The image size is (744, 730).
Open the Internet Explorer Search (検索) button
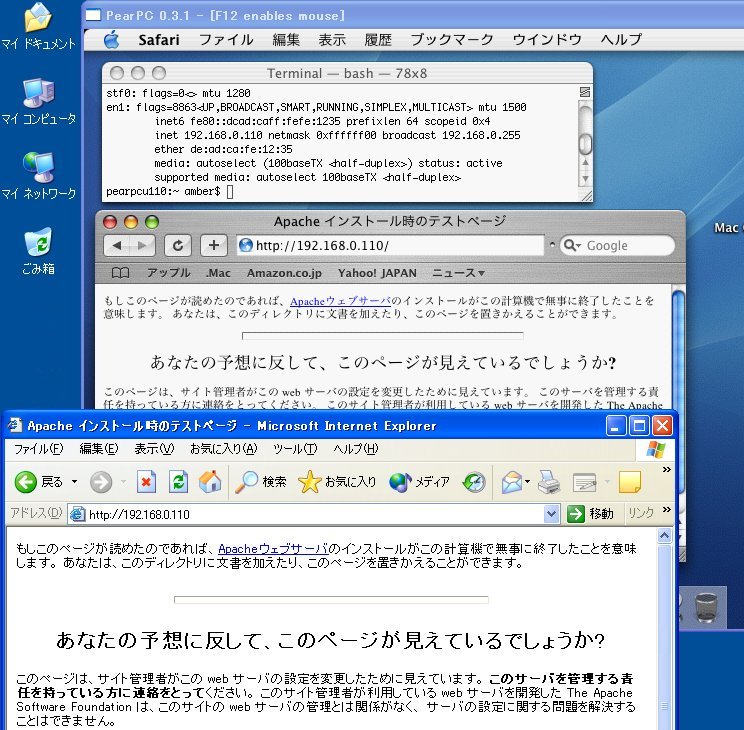click(261, 482)
